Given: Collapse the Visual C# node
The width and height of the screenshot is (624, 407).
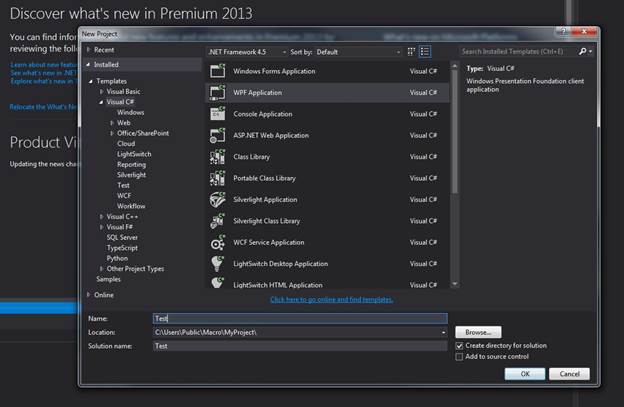Looking at the screenshot, I should [x=101, y=102].
